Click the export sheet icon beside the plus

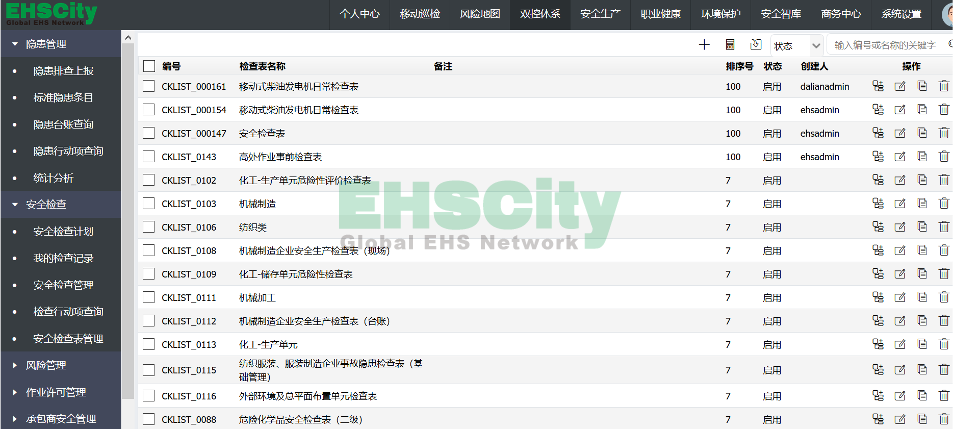pyautogui.click(x=730, y=44)
